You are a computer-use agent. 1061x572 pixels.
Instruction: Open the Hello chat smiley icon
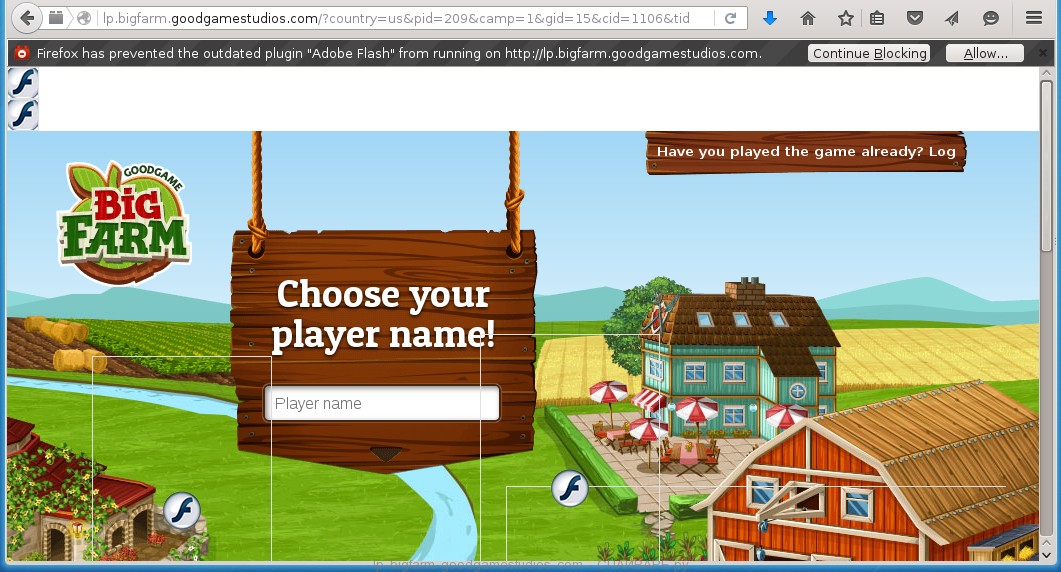[991, 18]
